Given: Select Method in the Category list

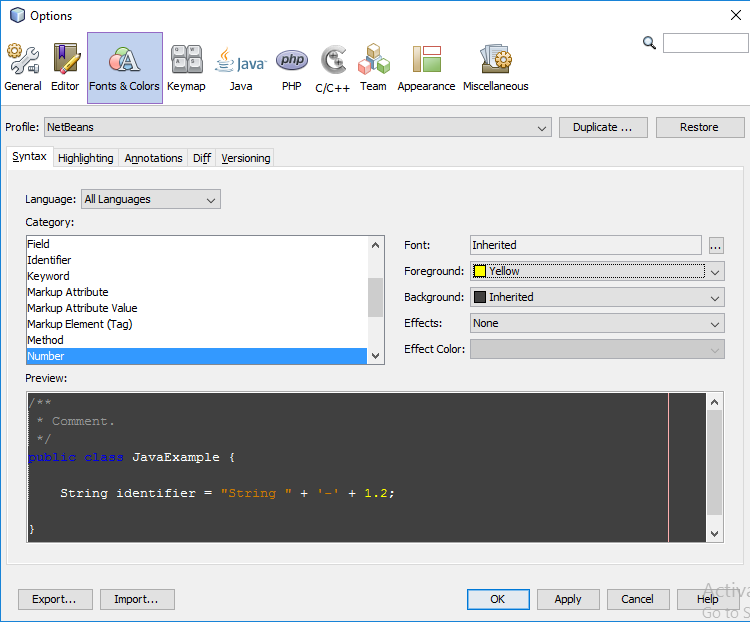Looking at the screenshot, I should pyautogui.click(x=197, y=340).
